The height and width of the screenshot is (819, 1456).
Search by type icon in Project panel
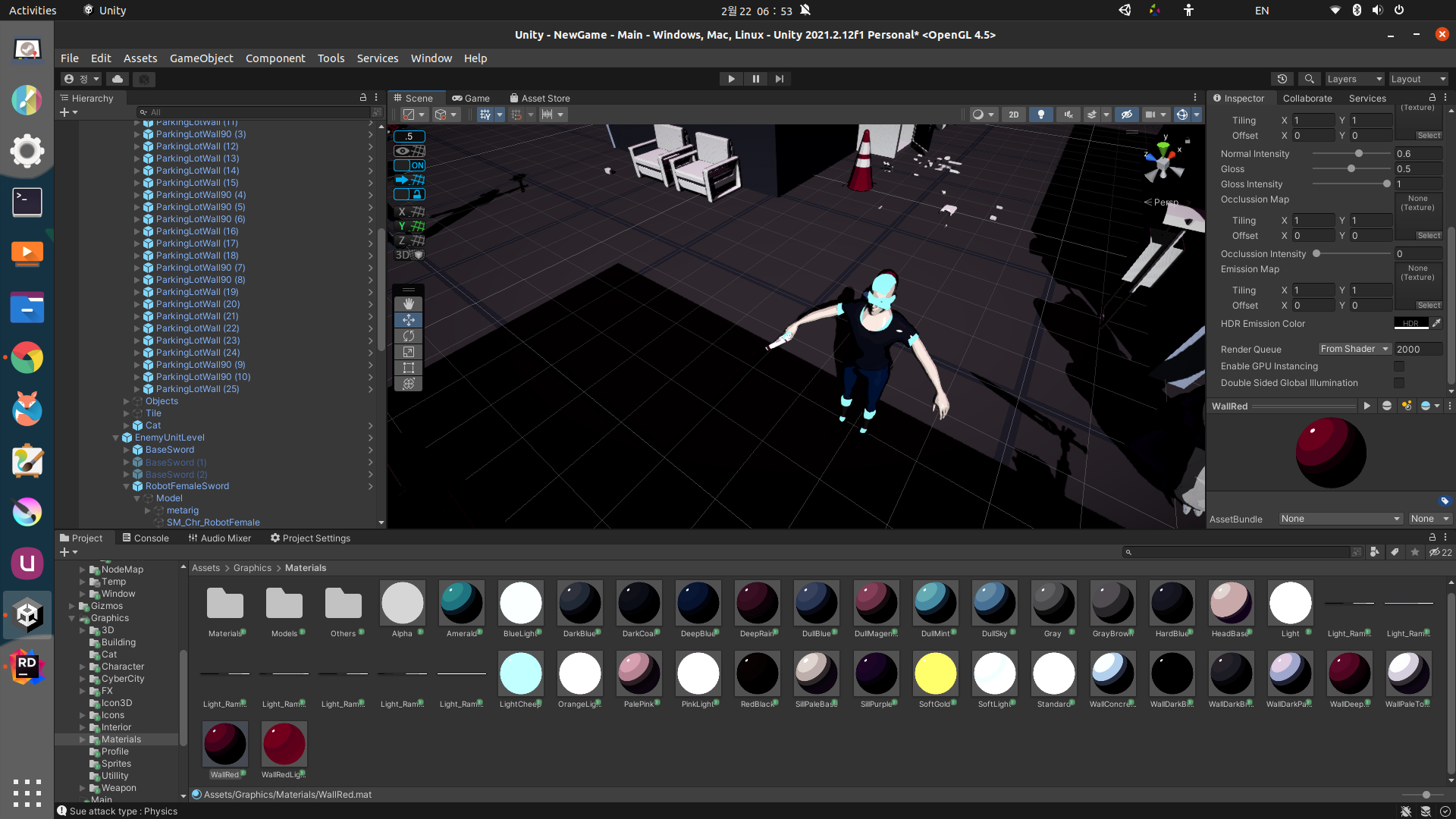click(x=1375, y=552)
